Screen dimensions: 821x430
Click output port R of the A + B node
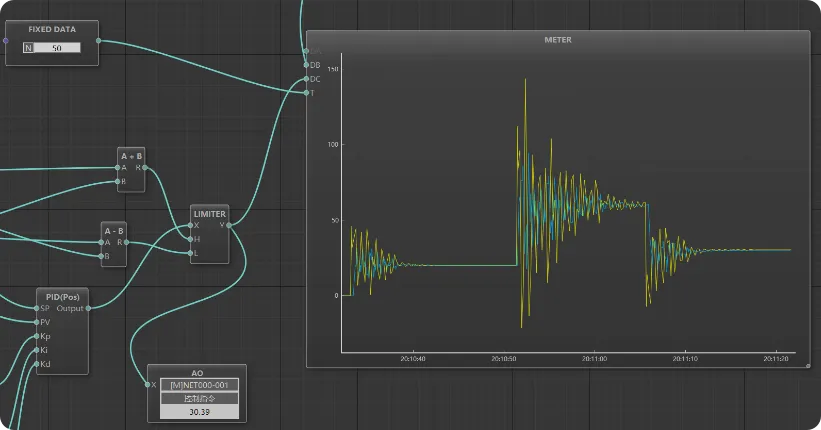coord(145,168)
